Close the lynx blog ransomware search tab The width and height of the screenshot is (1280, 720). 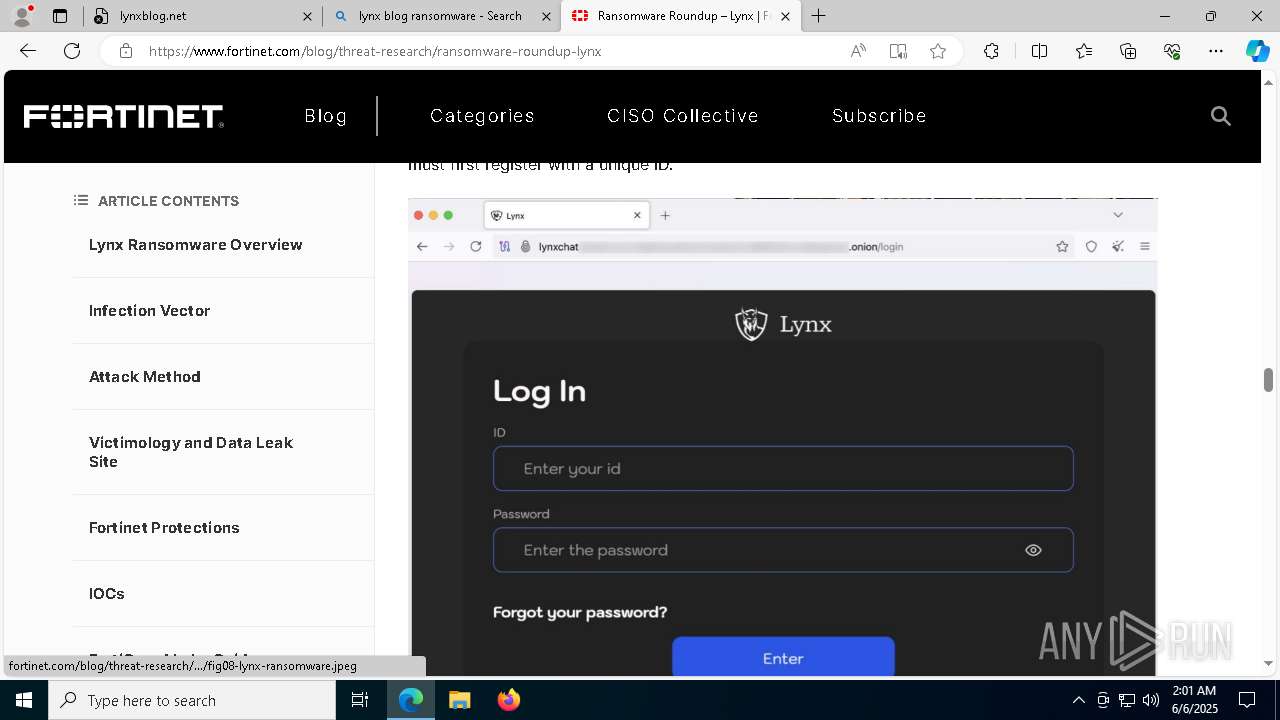pyautogui.click(x=547, y=16)
